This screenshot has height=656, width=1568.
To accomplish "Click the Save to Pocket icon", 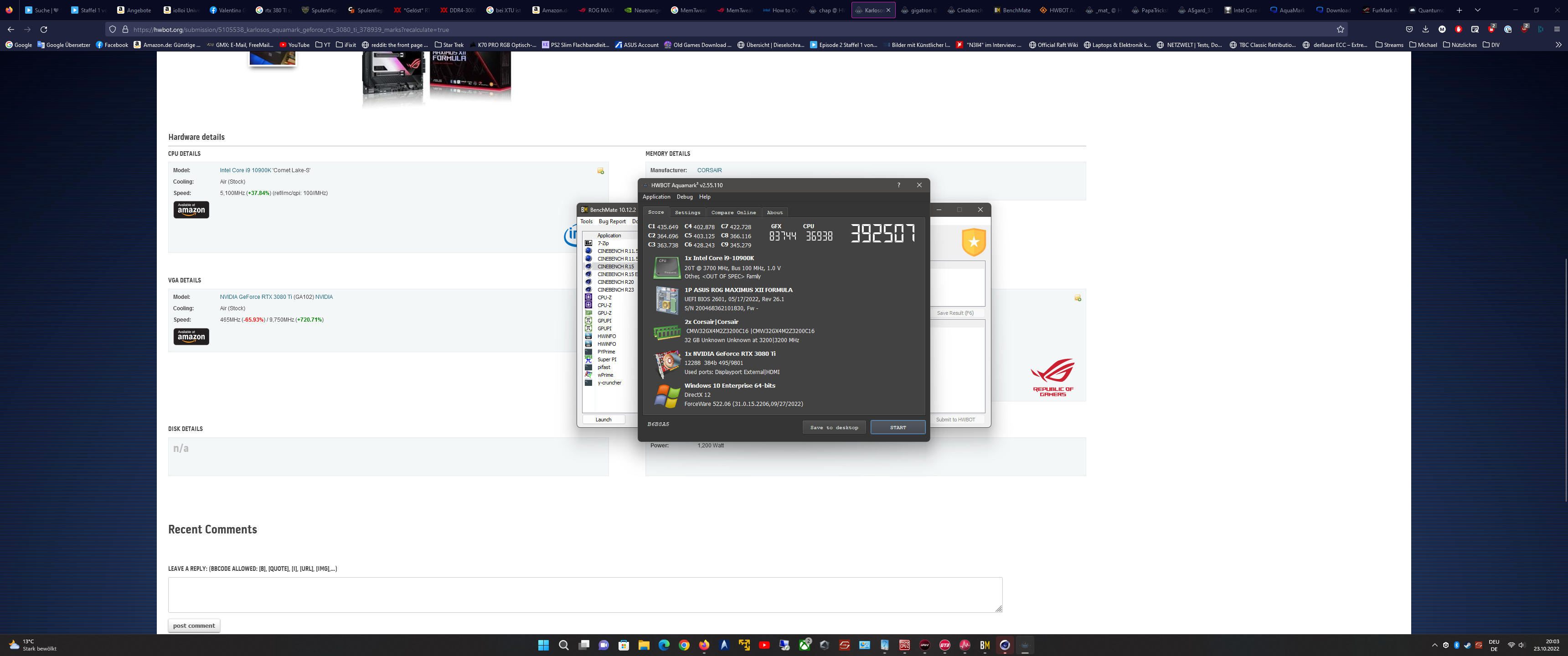I will (1409, 29).
